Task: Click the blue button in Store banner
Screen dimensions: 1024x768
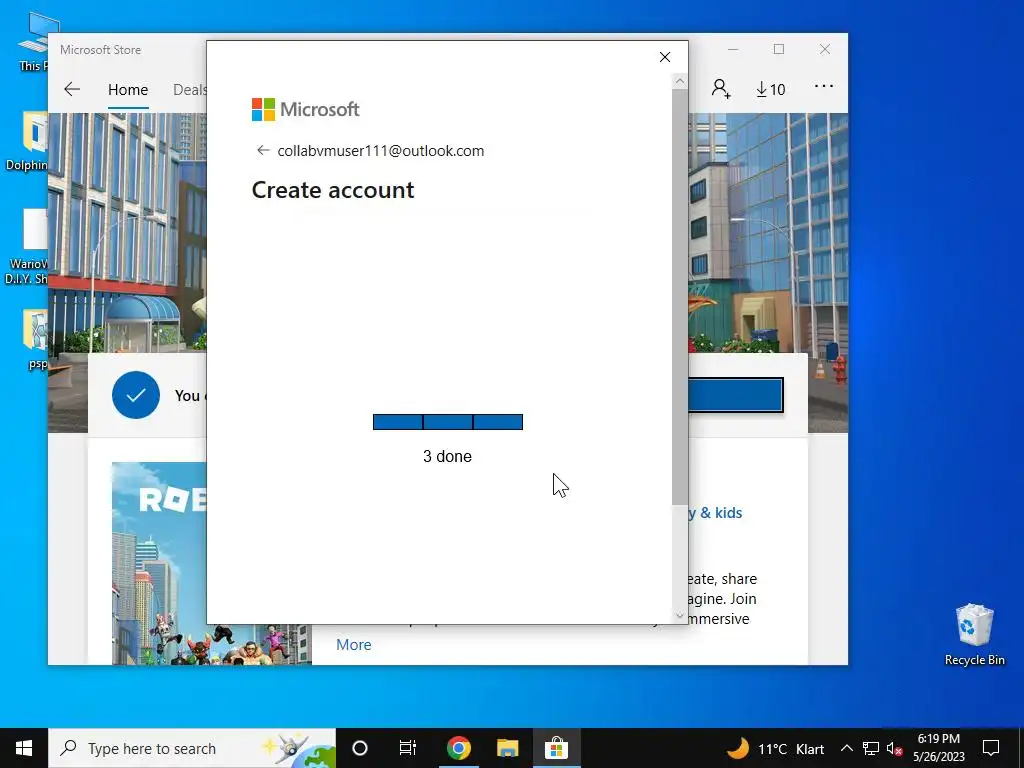Action: coord(735,395)
